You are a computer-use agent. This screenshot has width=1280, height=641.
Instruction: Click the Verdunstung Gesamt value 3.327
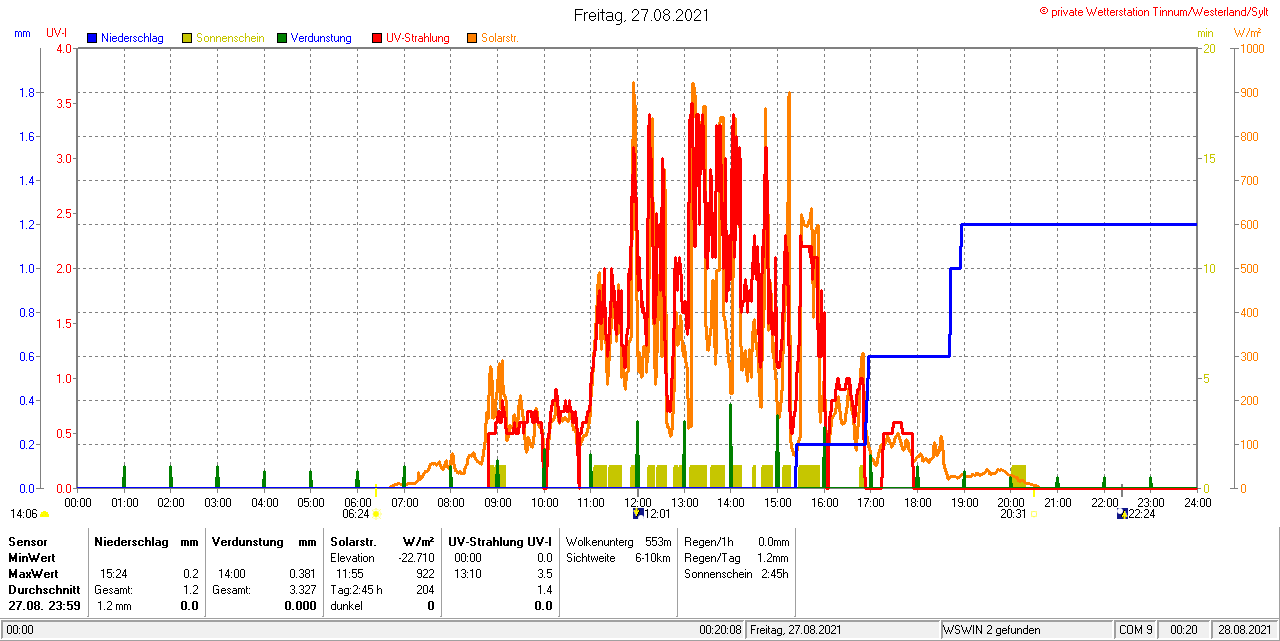point(302,590)
